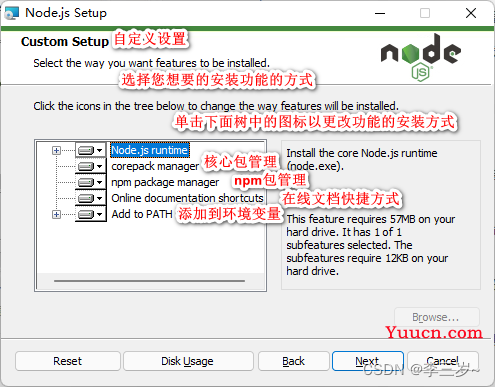
Task: Cancel the Node.js setup
Action: coord(443,361)
